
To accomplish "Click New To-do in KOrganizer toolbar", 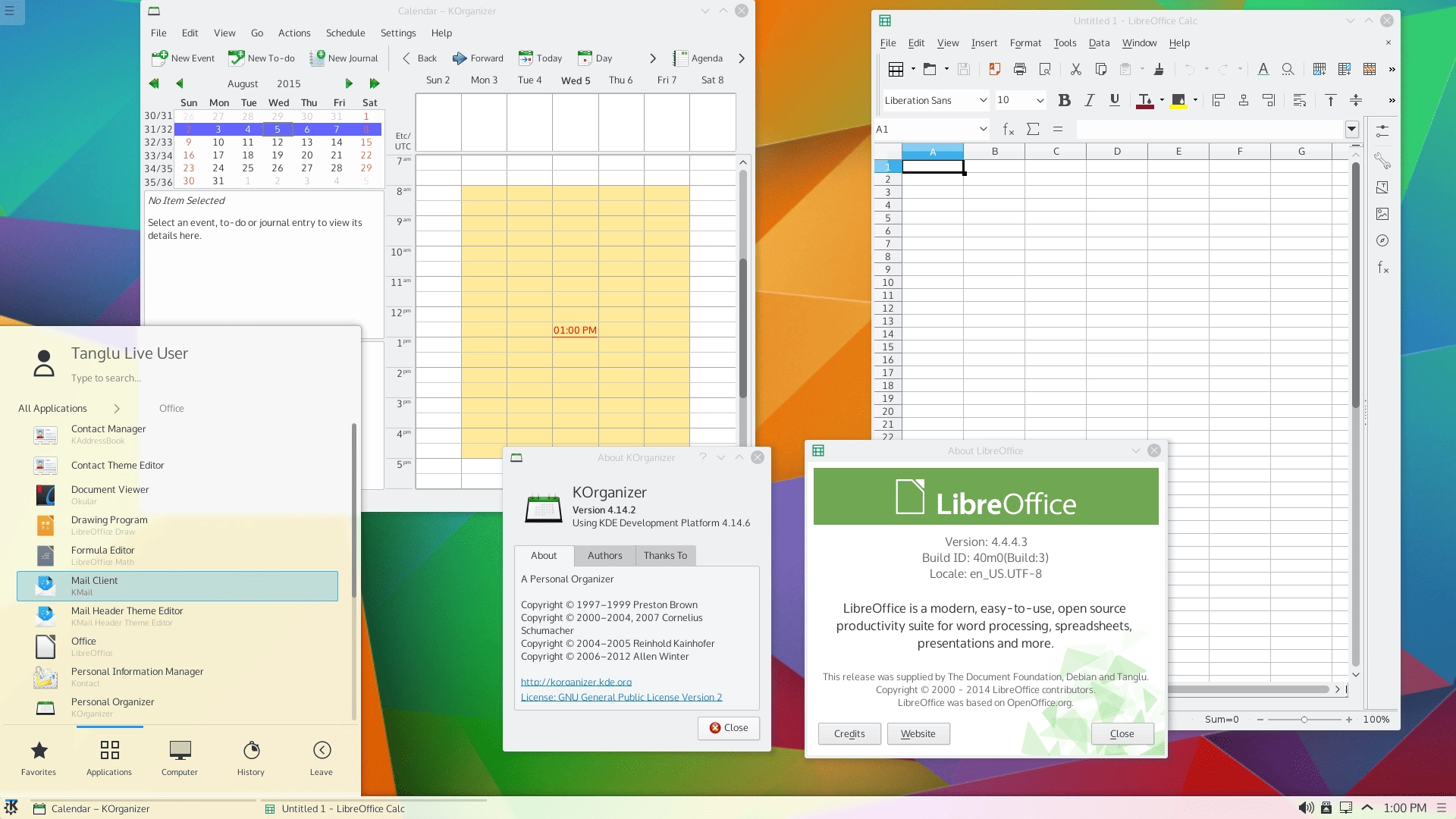I will click(262, 58).
